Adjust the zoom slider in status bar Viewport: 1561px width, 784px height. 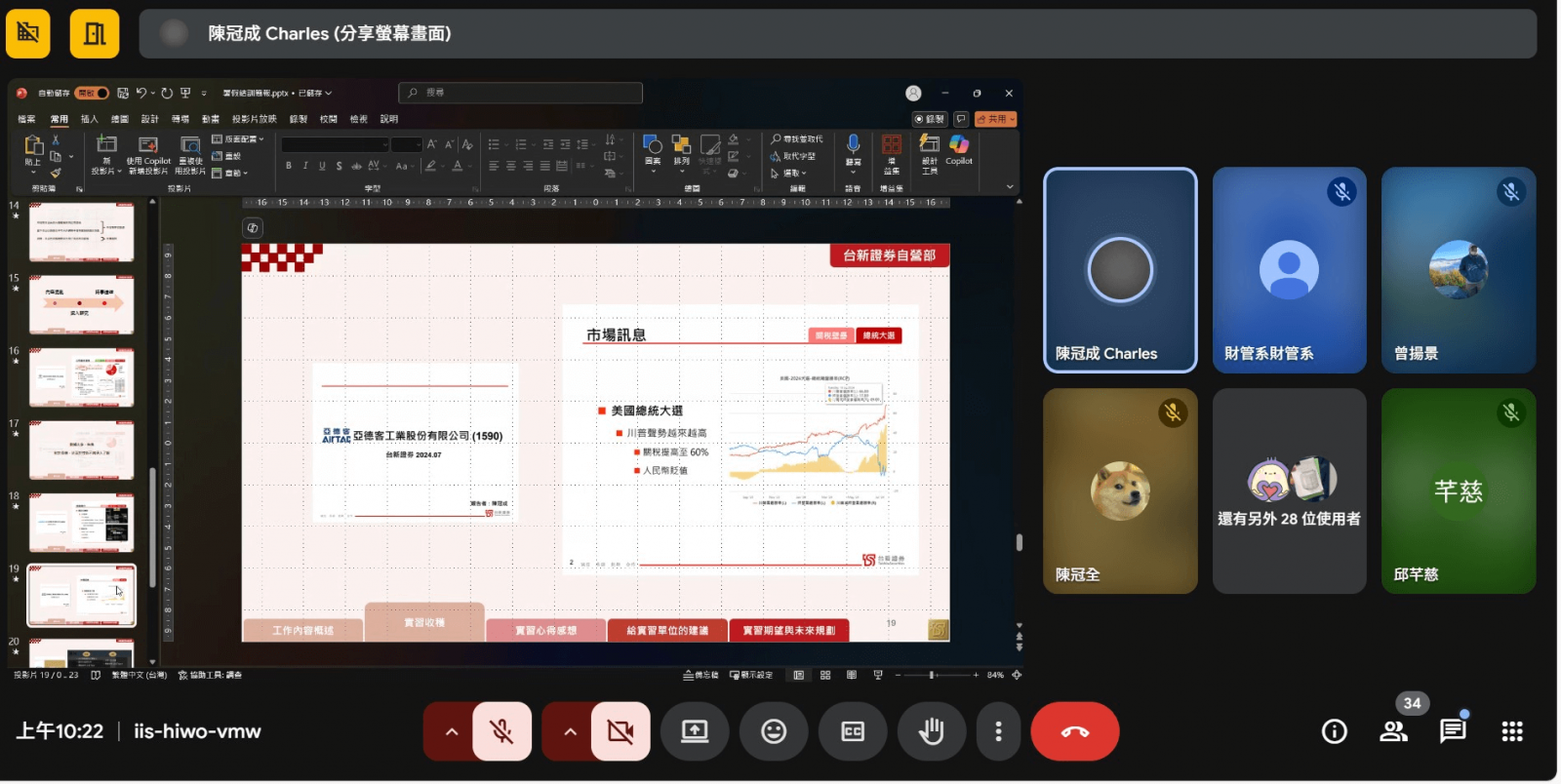[x=932, y=675]
